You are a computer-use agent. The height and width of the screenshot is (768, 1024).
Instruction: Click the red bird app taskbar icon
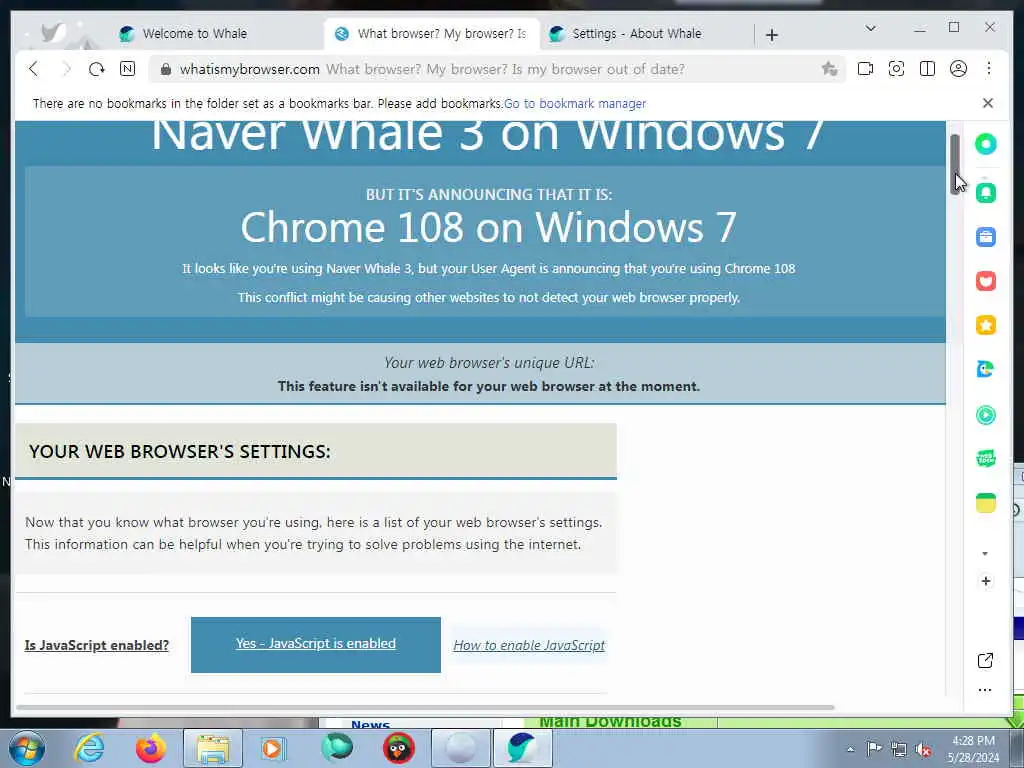tap(398, 748)
